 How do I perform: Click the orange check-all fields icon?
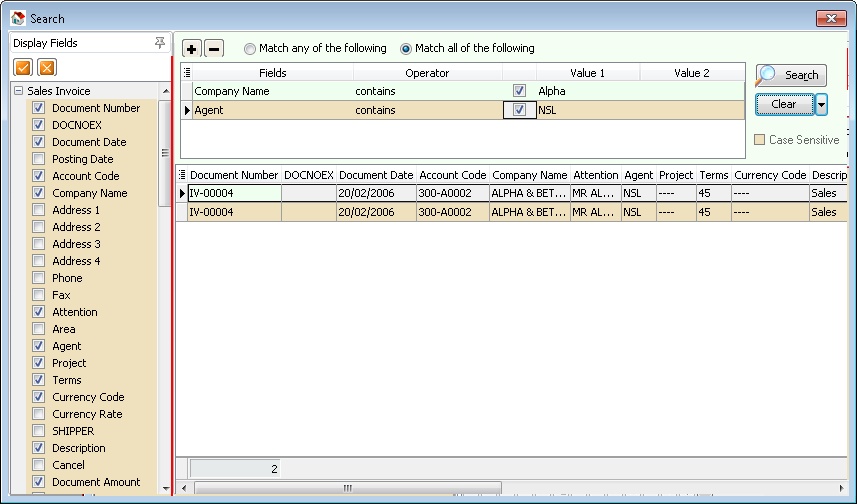pos(22,67)
